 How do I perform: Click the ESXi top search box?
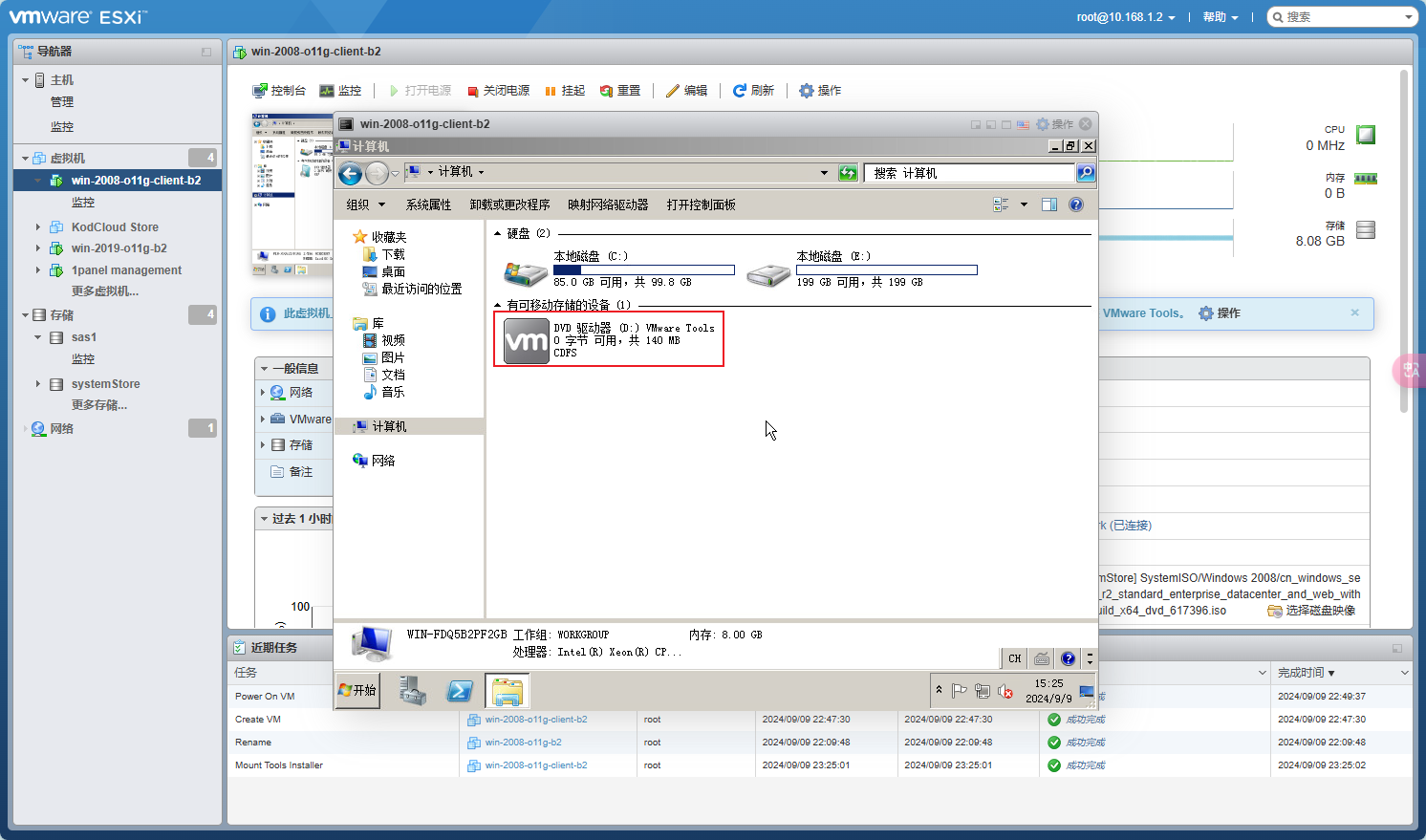tap(1343, 17)
